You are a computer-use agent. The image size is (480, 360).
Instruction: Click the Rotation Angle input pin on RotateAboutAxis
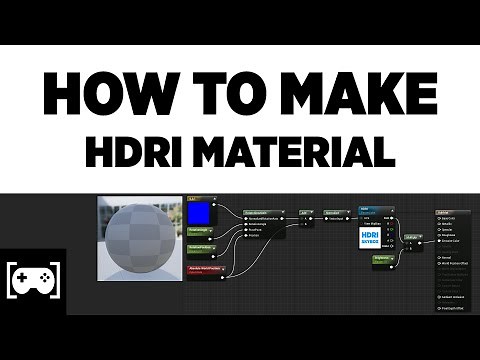click(246, 224)
